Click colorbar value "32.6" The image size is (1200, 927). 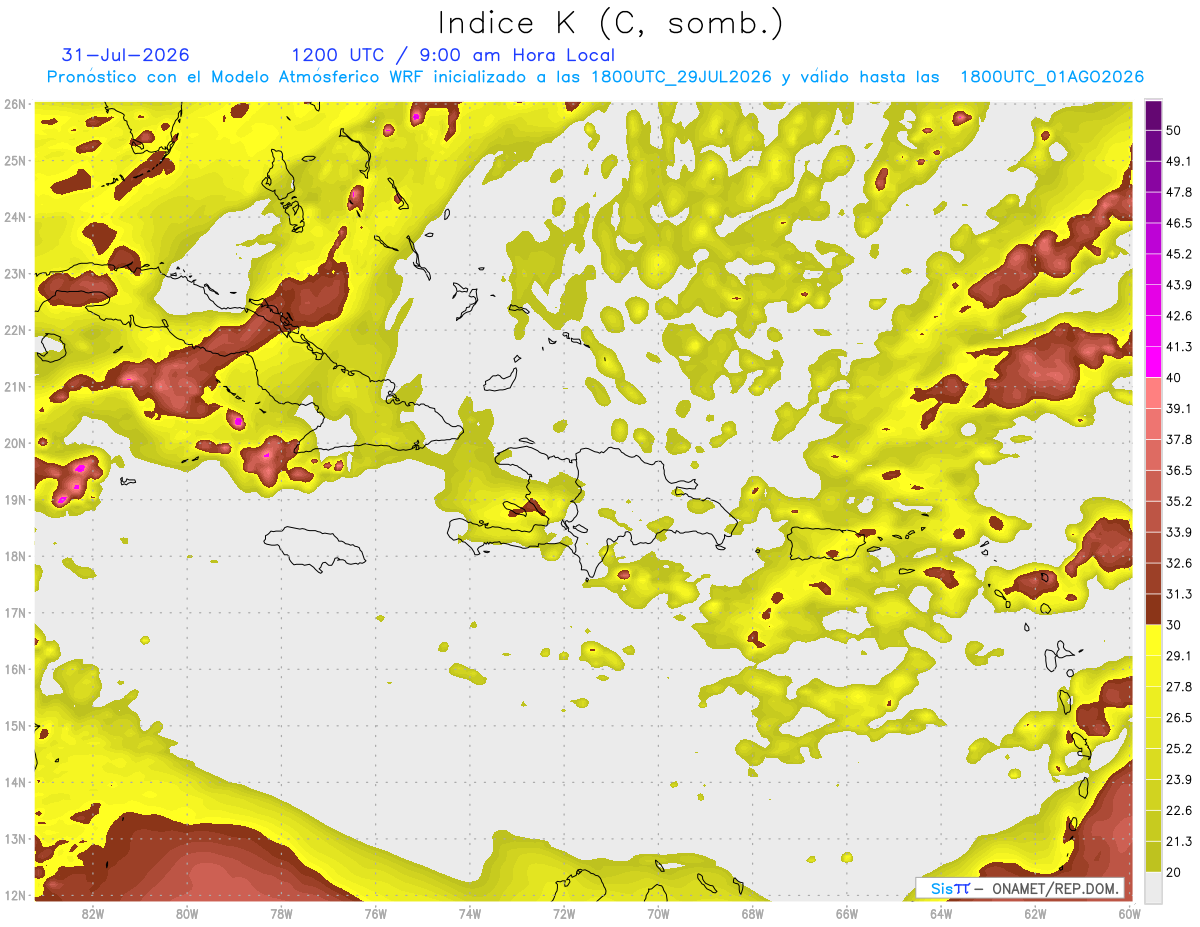tap(1179, 563)
